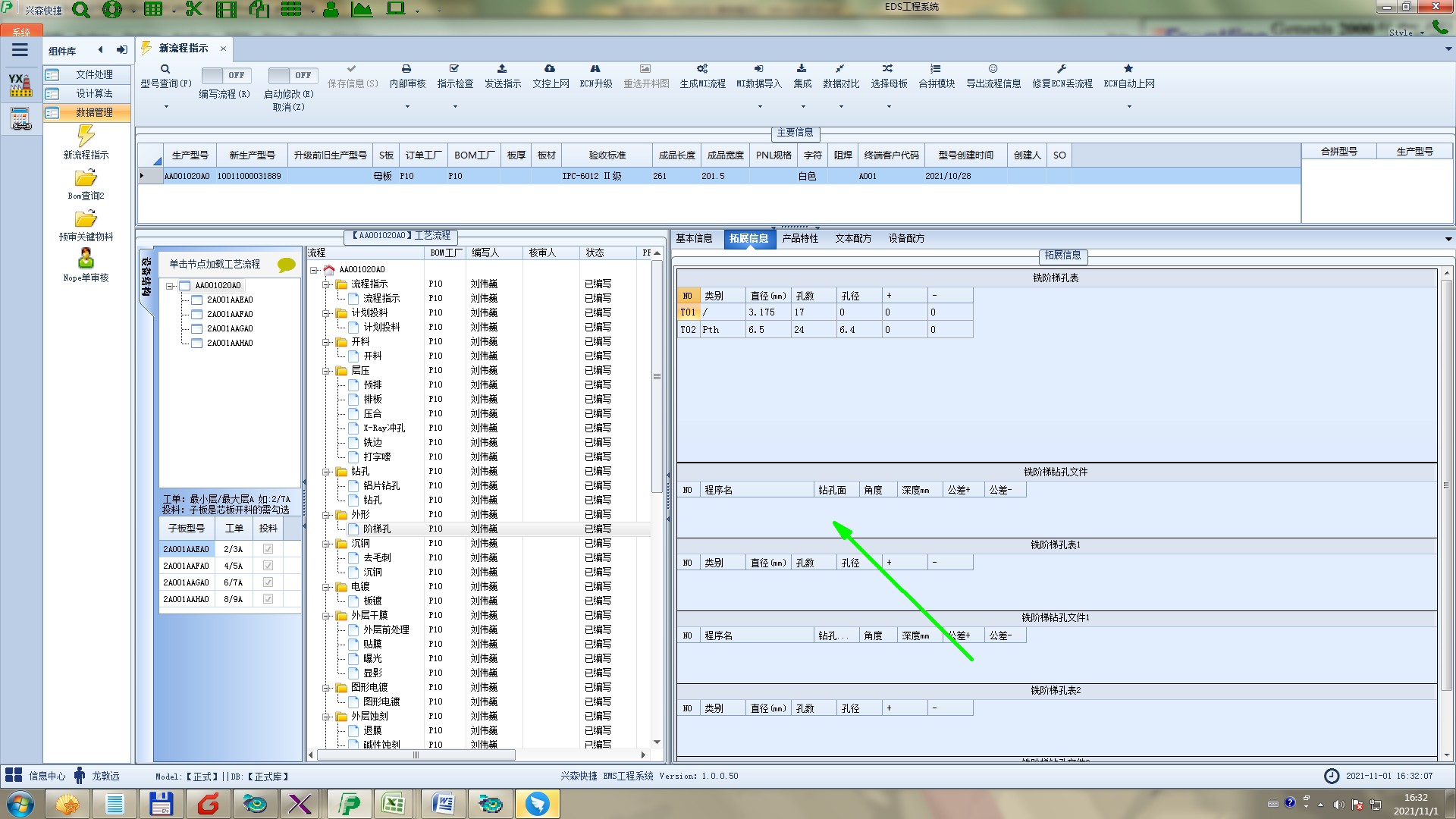The width and height of the screenshot is (1456, 819).
Task: Open dropdown arrow under 型号查询
Action: pyautogui.click(x=166, y=107)
